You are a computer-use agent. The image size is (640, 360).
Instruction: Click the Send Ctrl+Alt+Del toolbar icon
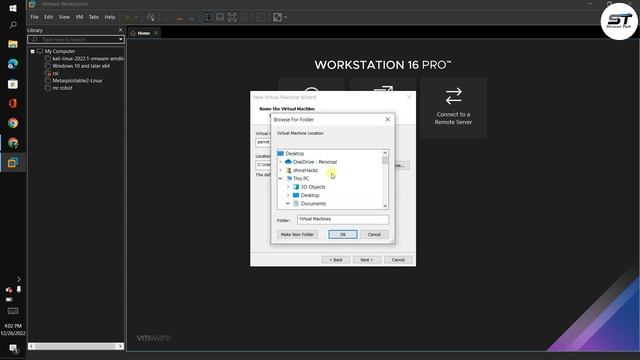pos(151,17)
